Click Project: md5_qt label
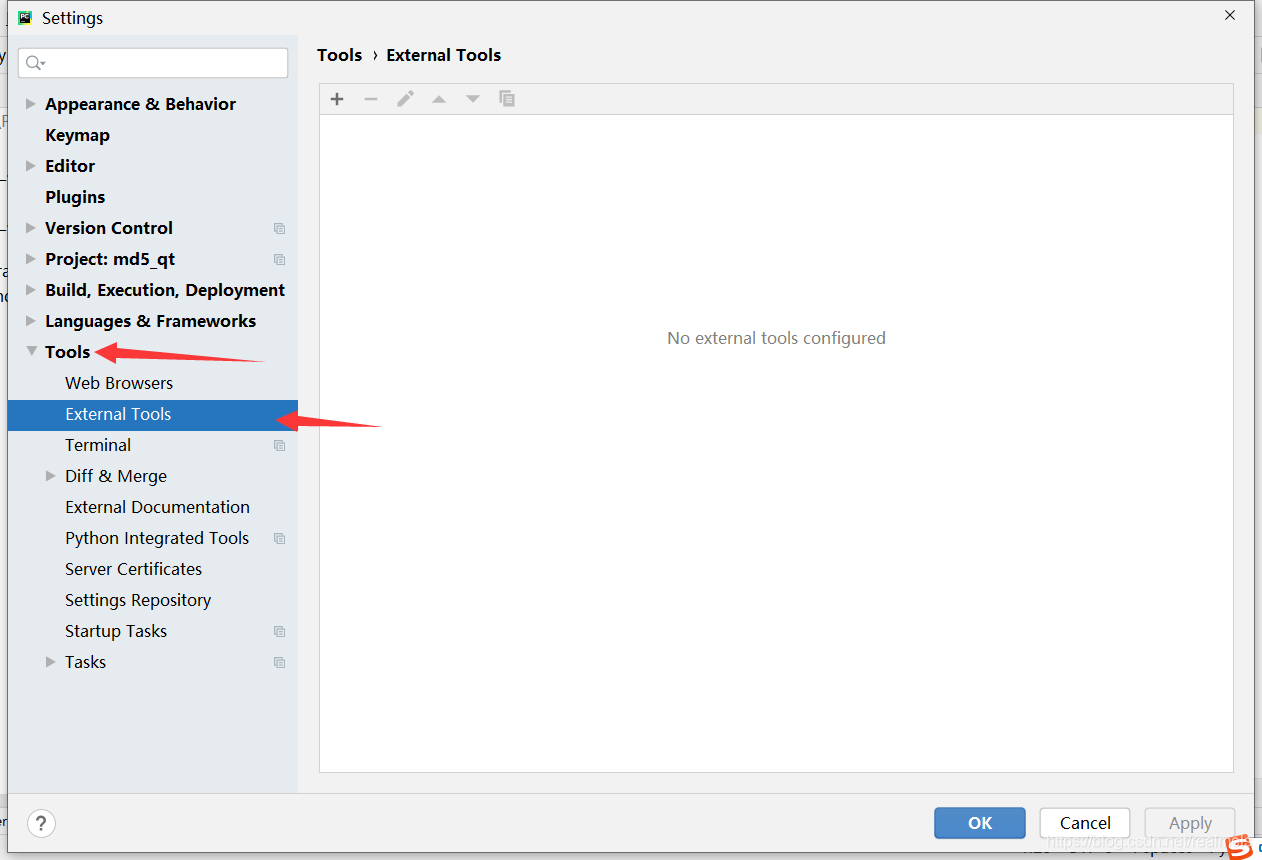1262x860 pixels. coord(110,259)
